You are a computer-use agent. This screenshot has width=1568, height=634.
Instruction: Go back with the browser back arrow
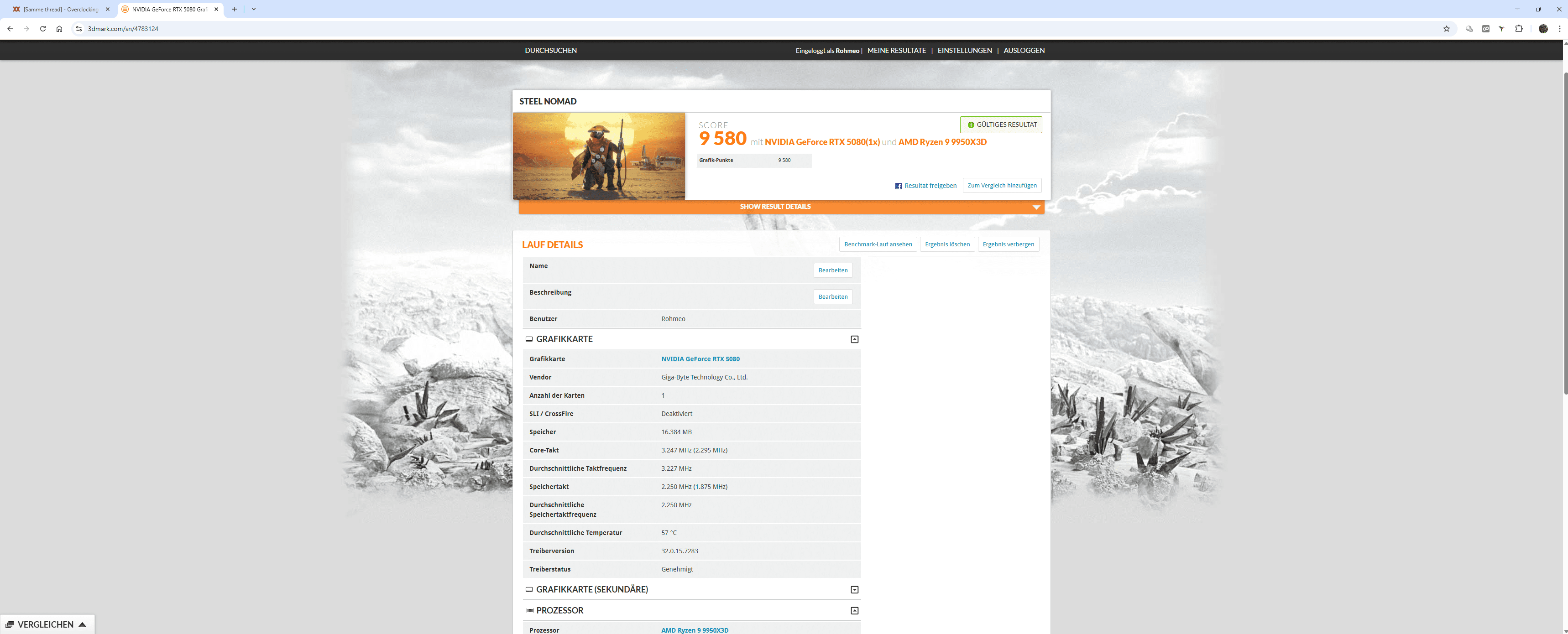click(10, 29)
